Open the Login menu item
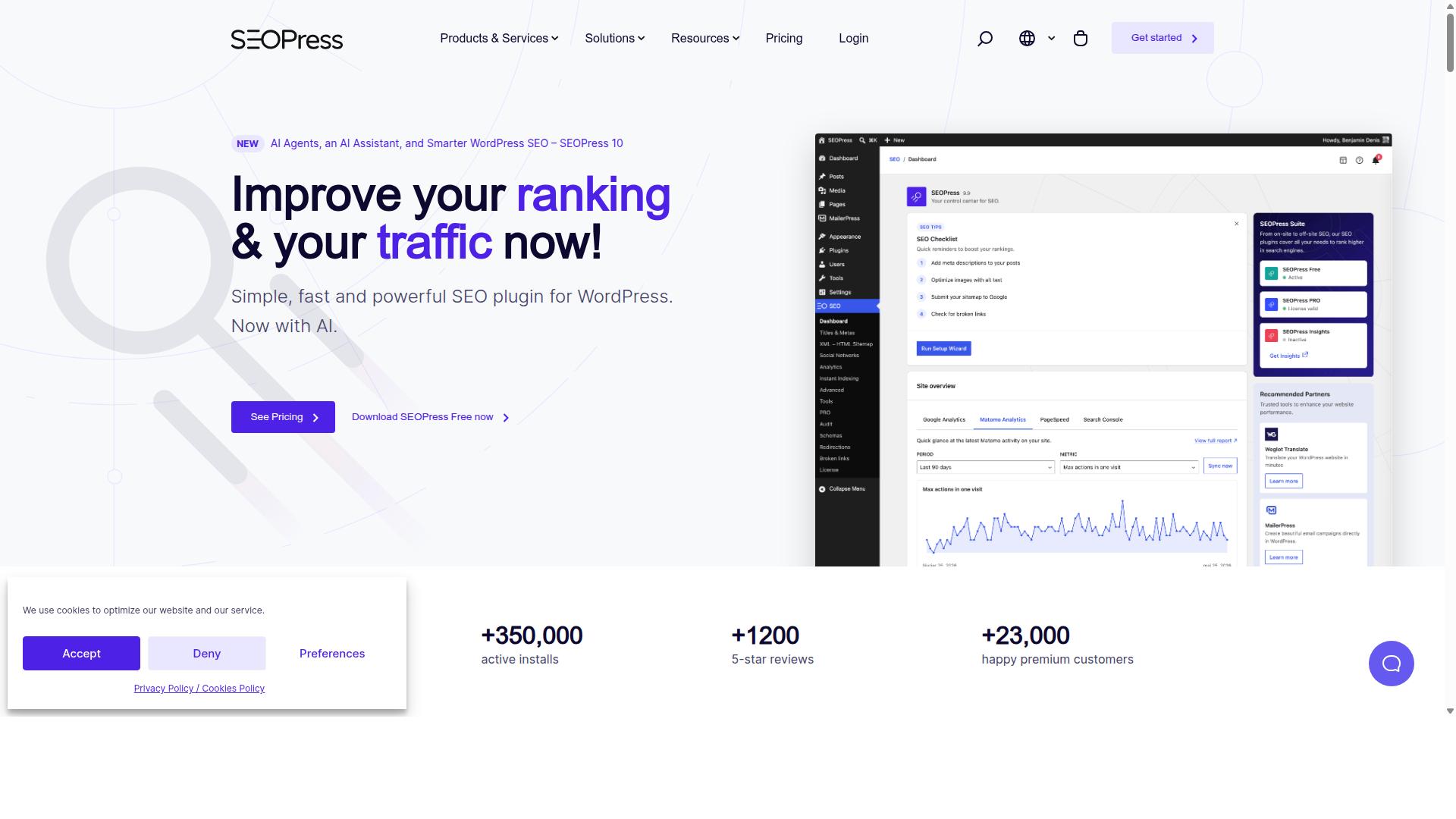The width and height of the screenshot is (1456, 819). 853,38
